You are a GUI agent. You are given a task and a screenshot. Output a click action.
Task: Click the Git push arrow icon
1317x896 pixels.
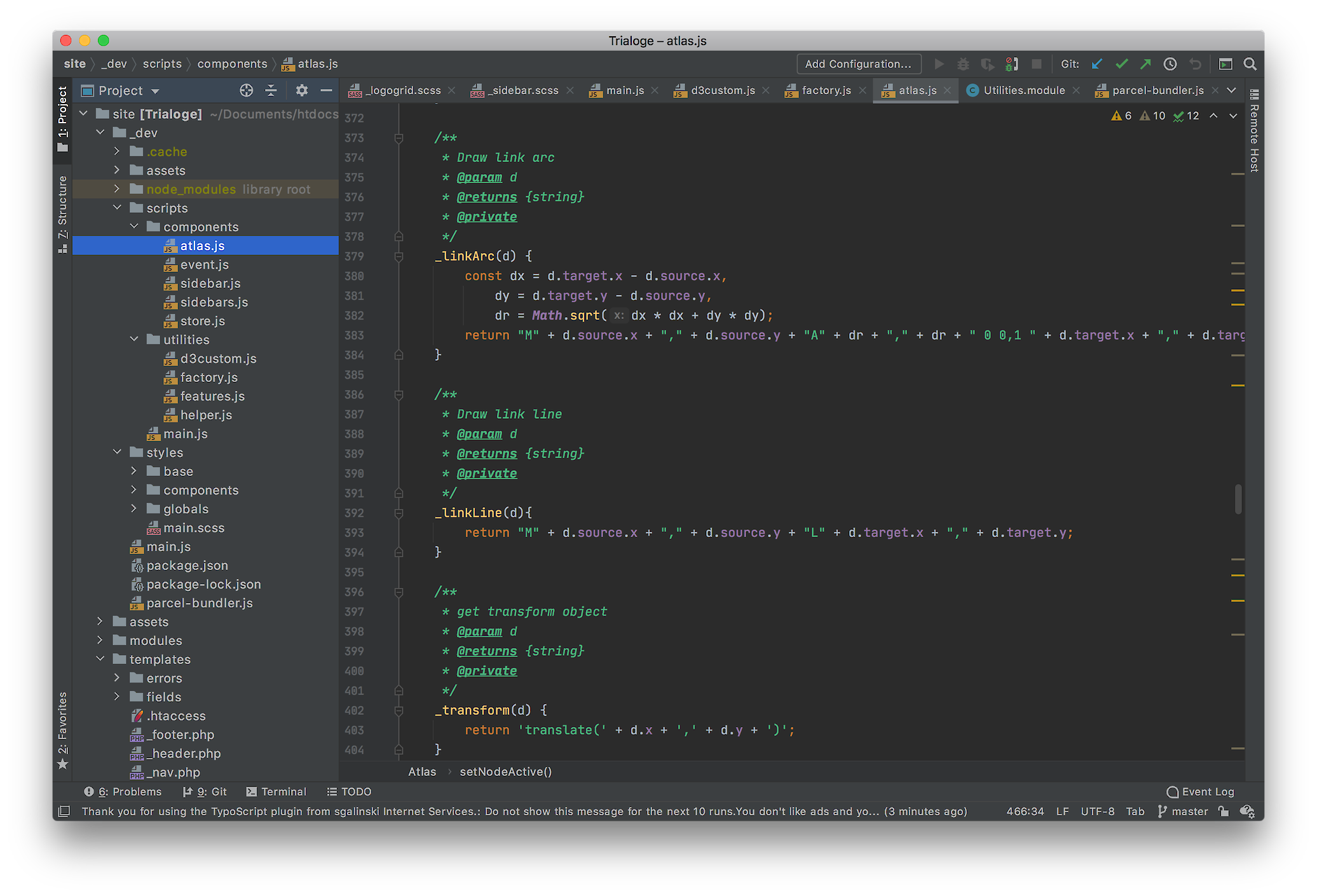pos(1145,64)
